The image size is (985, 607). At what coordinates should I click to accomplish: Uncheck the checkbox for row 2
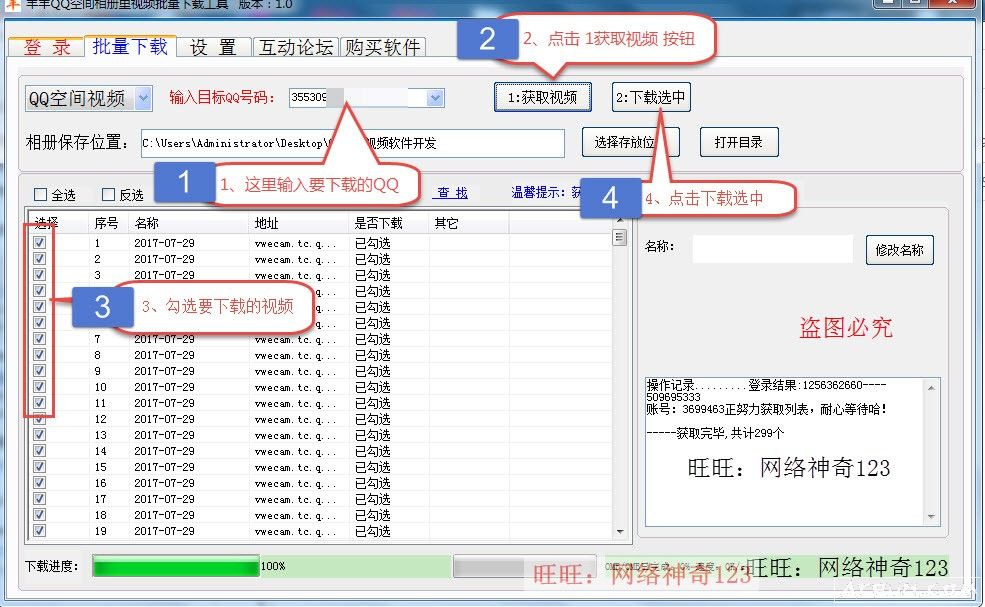[x=40, y=258]
